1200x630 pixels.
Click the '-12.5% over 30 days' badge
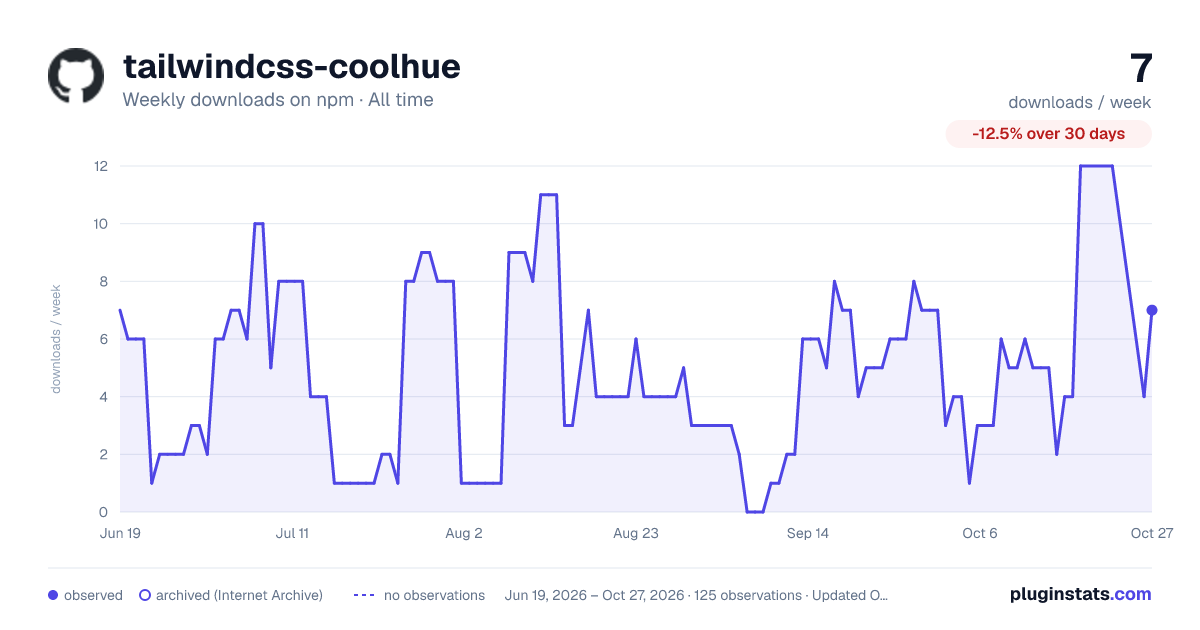pos(1049,134)
